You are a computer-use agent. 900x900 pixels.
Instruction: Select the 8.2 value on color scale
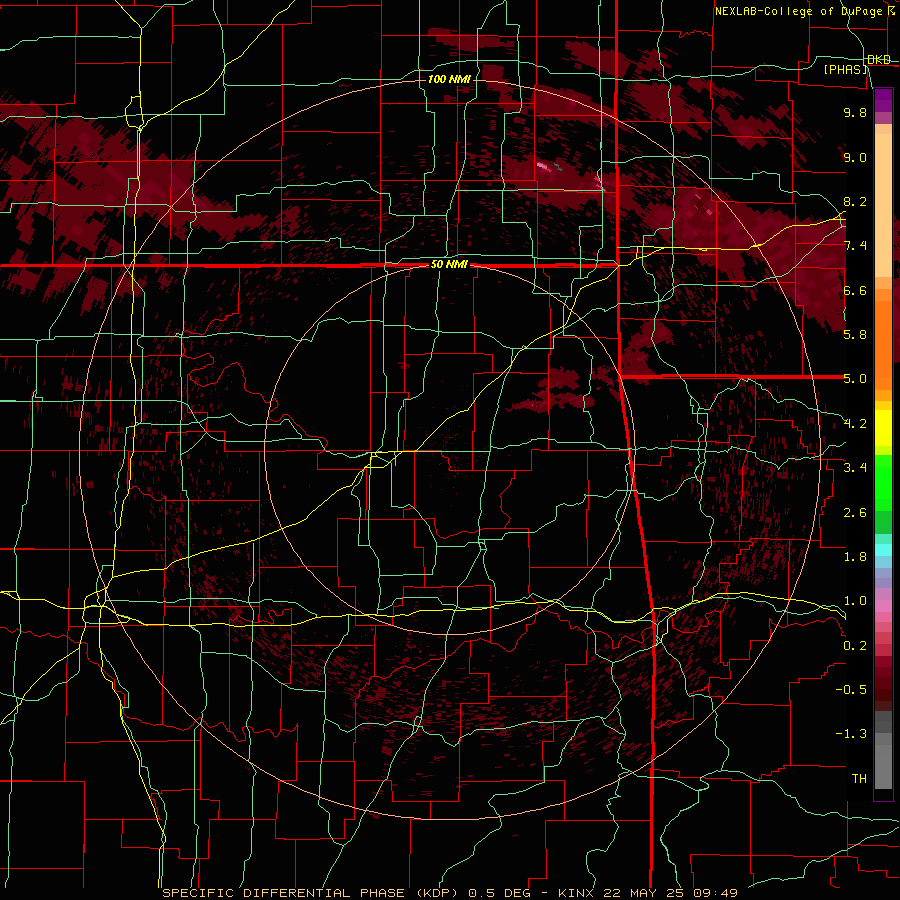[x=855, y=201]
